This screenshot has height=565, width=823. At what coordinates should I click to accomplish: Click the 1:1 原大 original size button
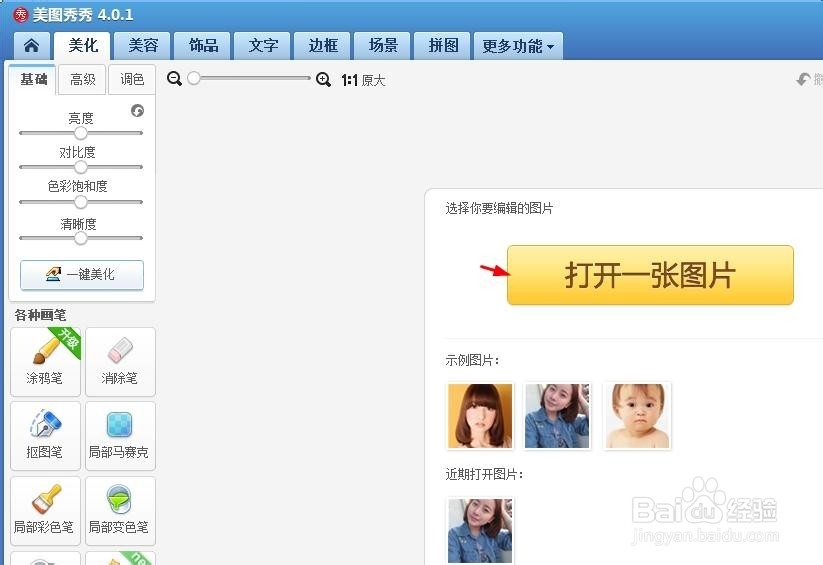point(364,80)
